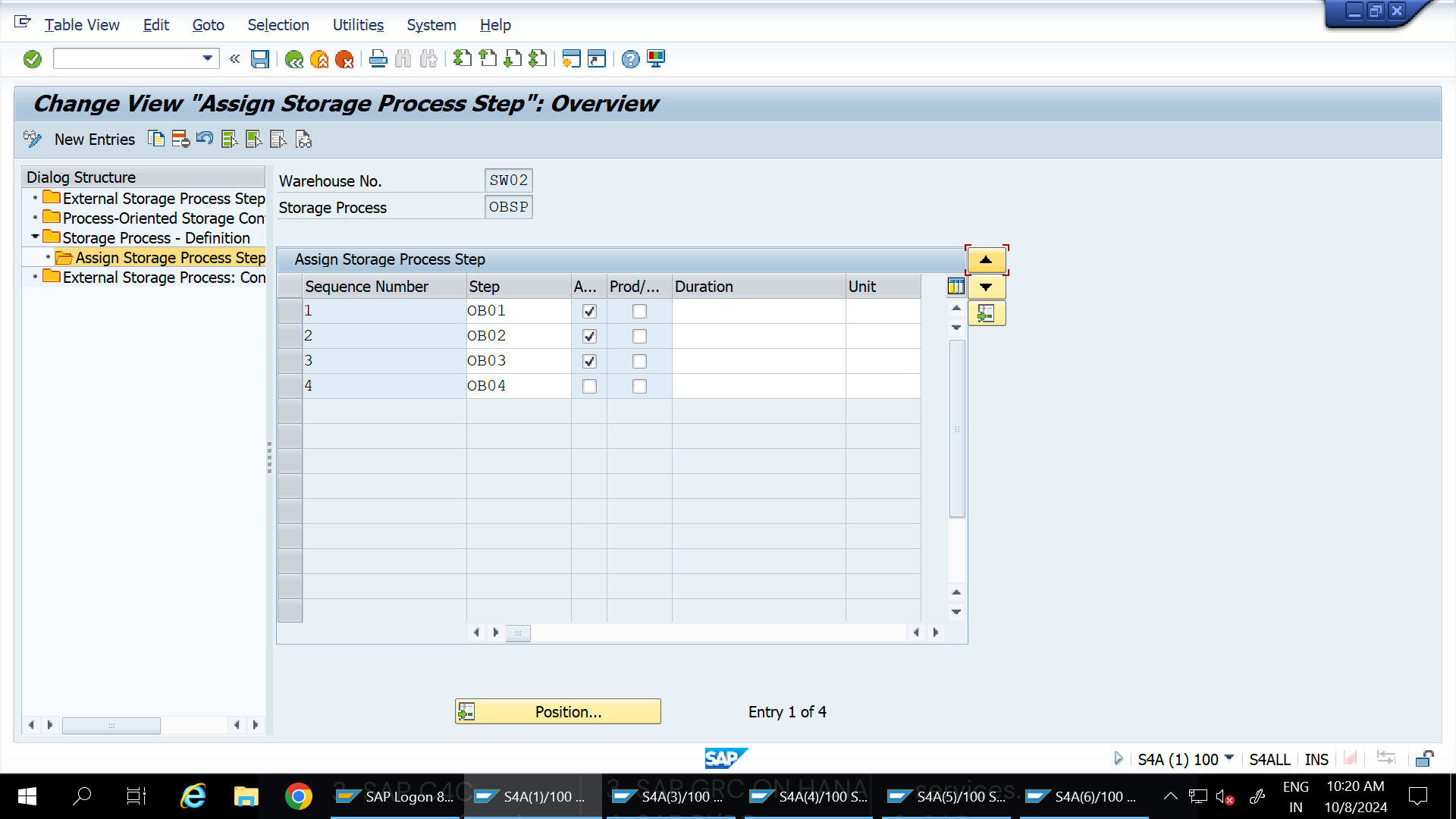Click the Warehouse No. input field
Screen dimensions: 1456x819
coord(508,180)
